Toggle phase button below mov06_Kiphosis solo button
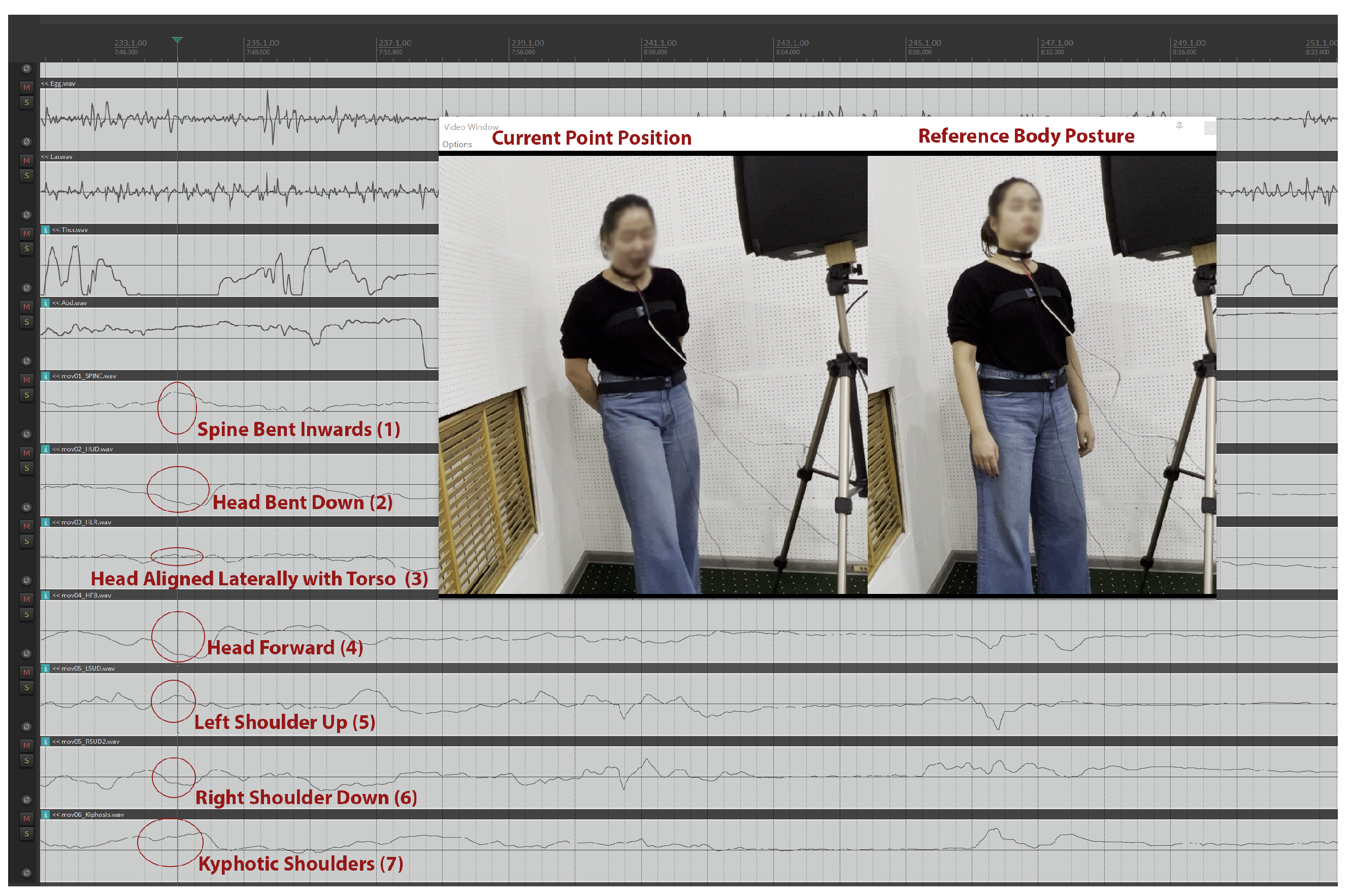The image size is (1350, 896). [x=26, y=873]
